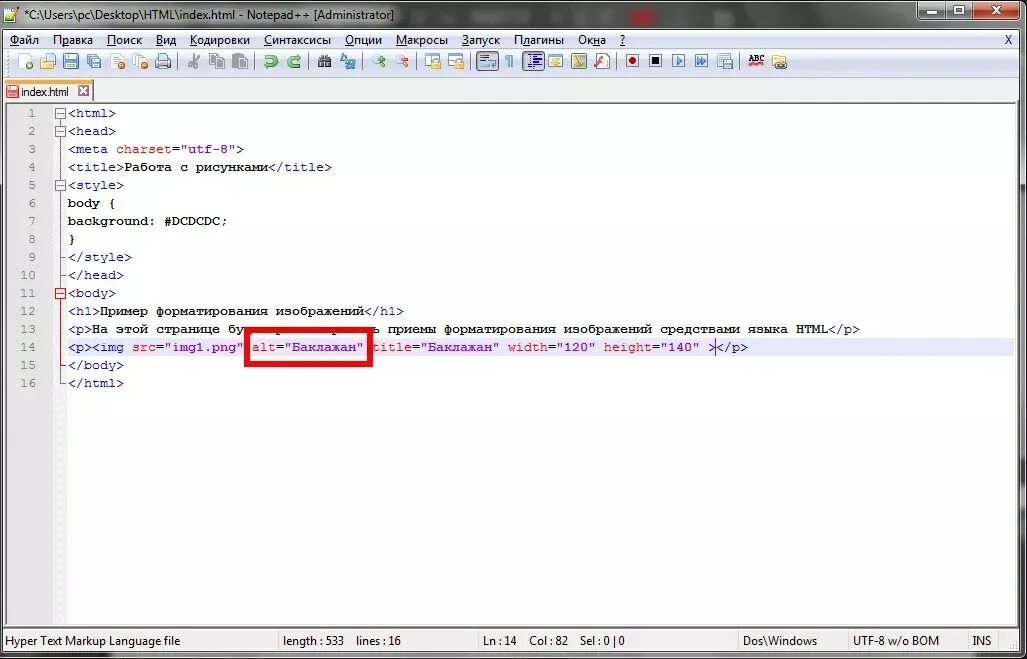The image size is (1027, 659).
Task: Click the Zoom In magnifier icon
Action: tap(379, 62)
